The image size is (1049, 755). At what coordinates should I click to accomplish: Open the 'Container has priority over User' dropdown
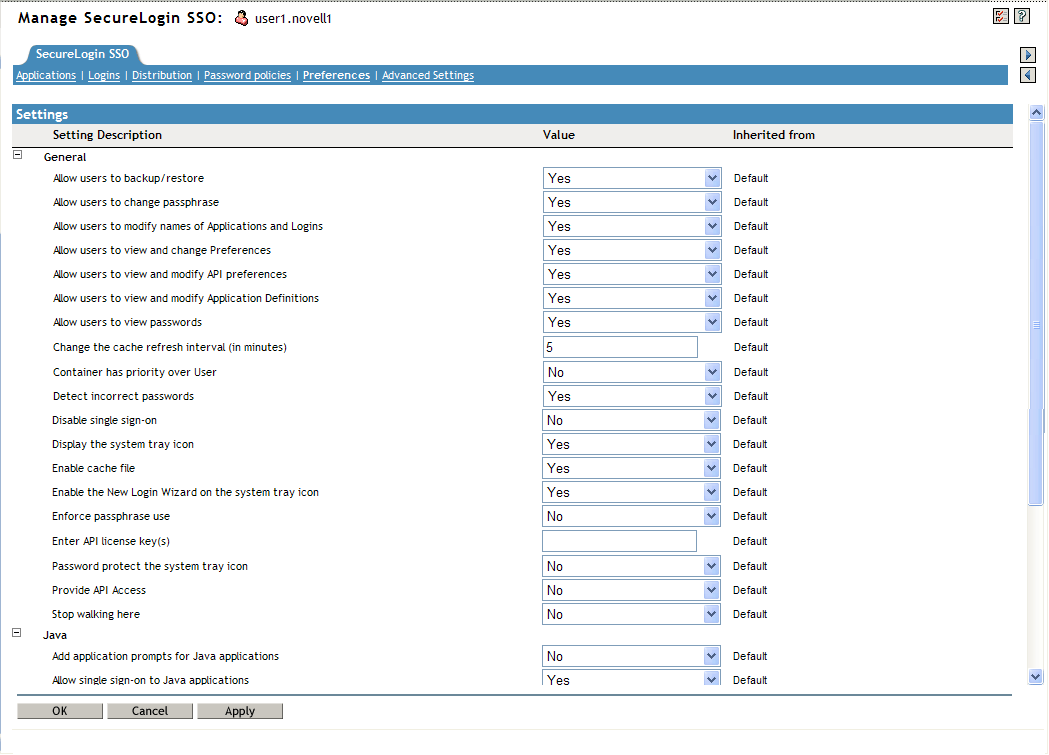pos(711,371)
